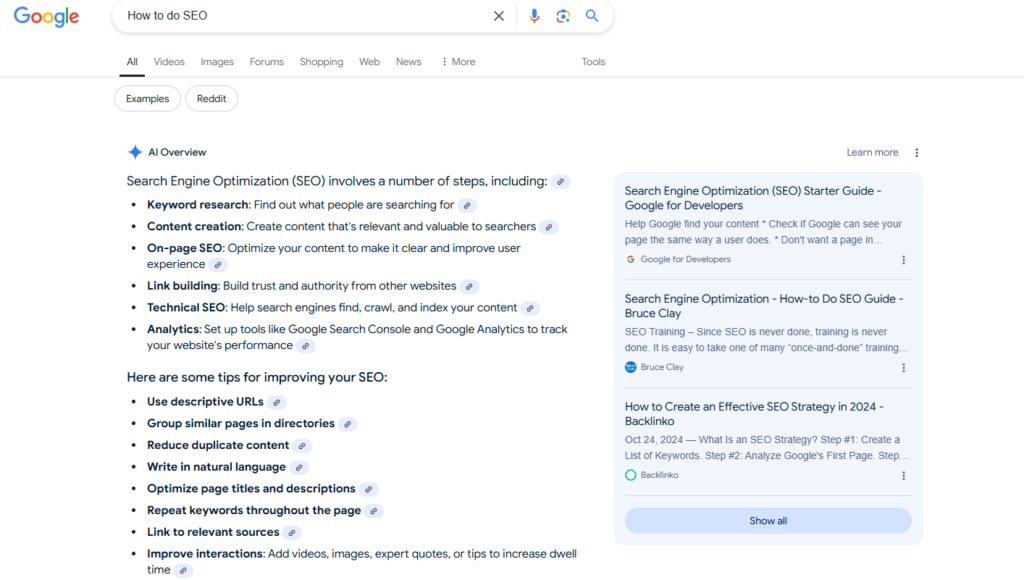Click the AI Overview sparkle icon
Image resolution: width=1024 pixels, height=580 pixels.
pos(135,151)
